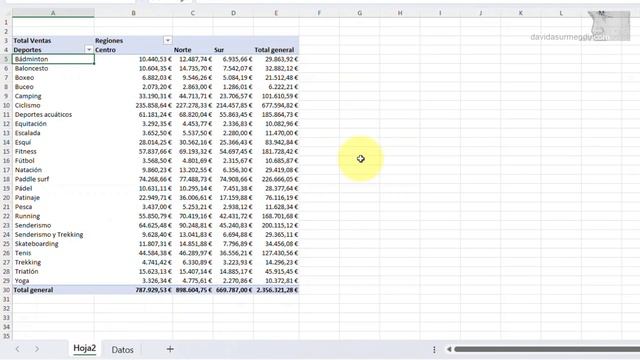This screenshot has height=360, width=640.
Task: Select the Escalada cell
Action: coord(53,133)
